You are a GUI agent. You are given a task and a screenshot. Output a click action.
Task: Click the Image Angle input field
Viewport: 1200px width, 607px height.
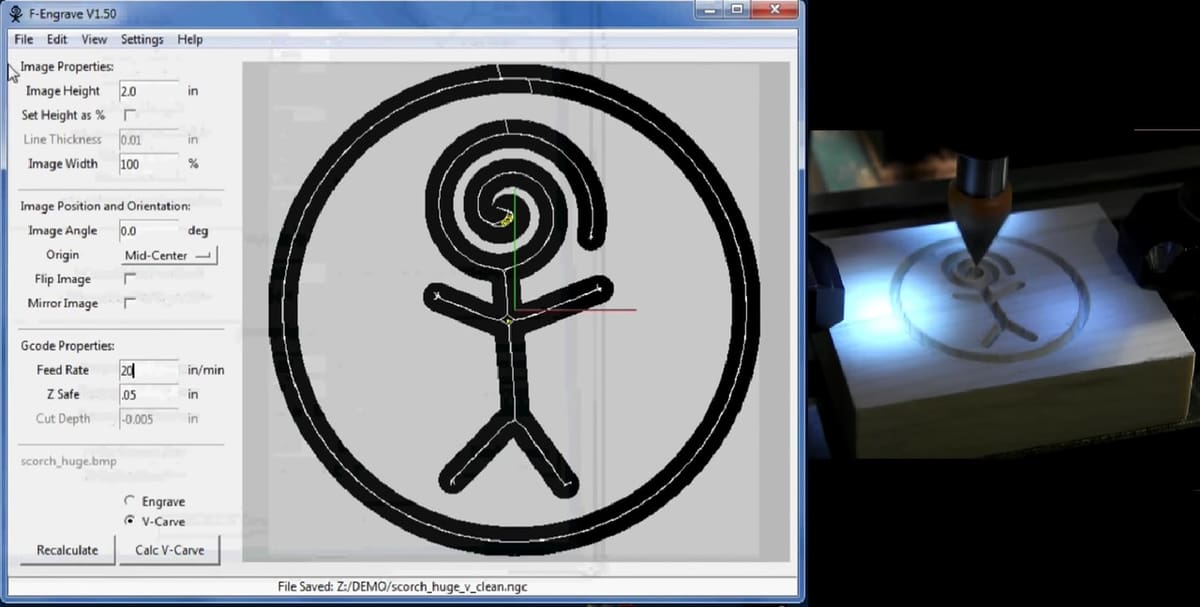pos(148,231)
